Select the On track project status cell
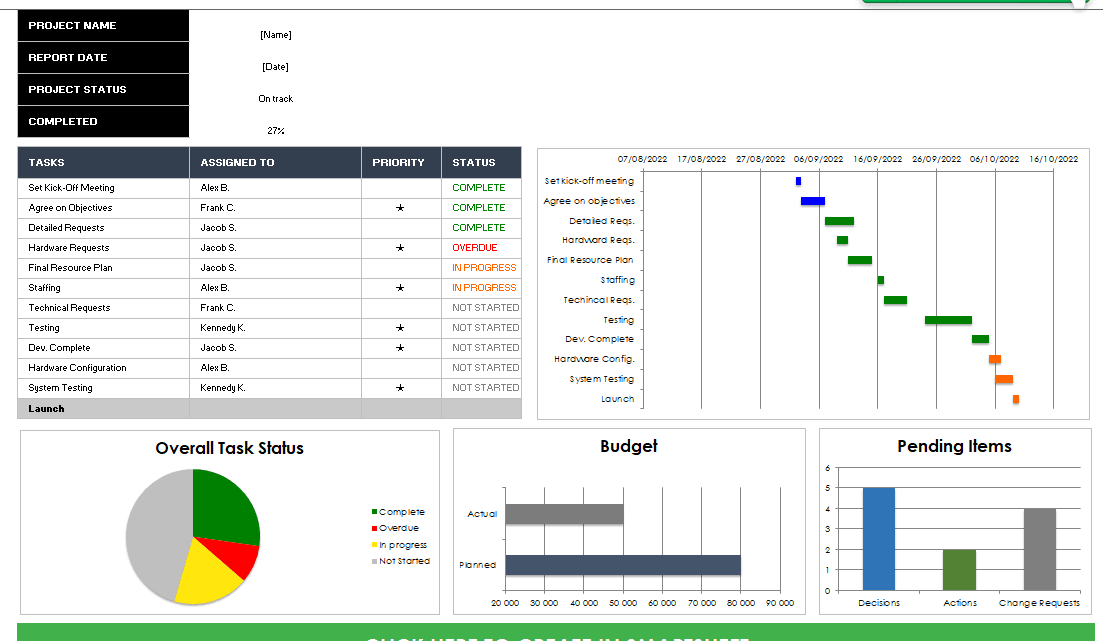The image size is (1103, 641). point(276,99)
